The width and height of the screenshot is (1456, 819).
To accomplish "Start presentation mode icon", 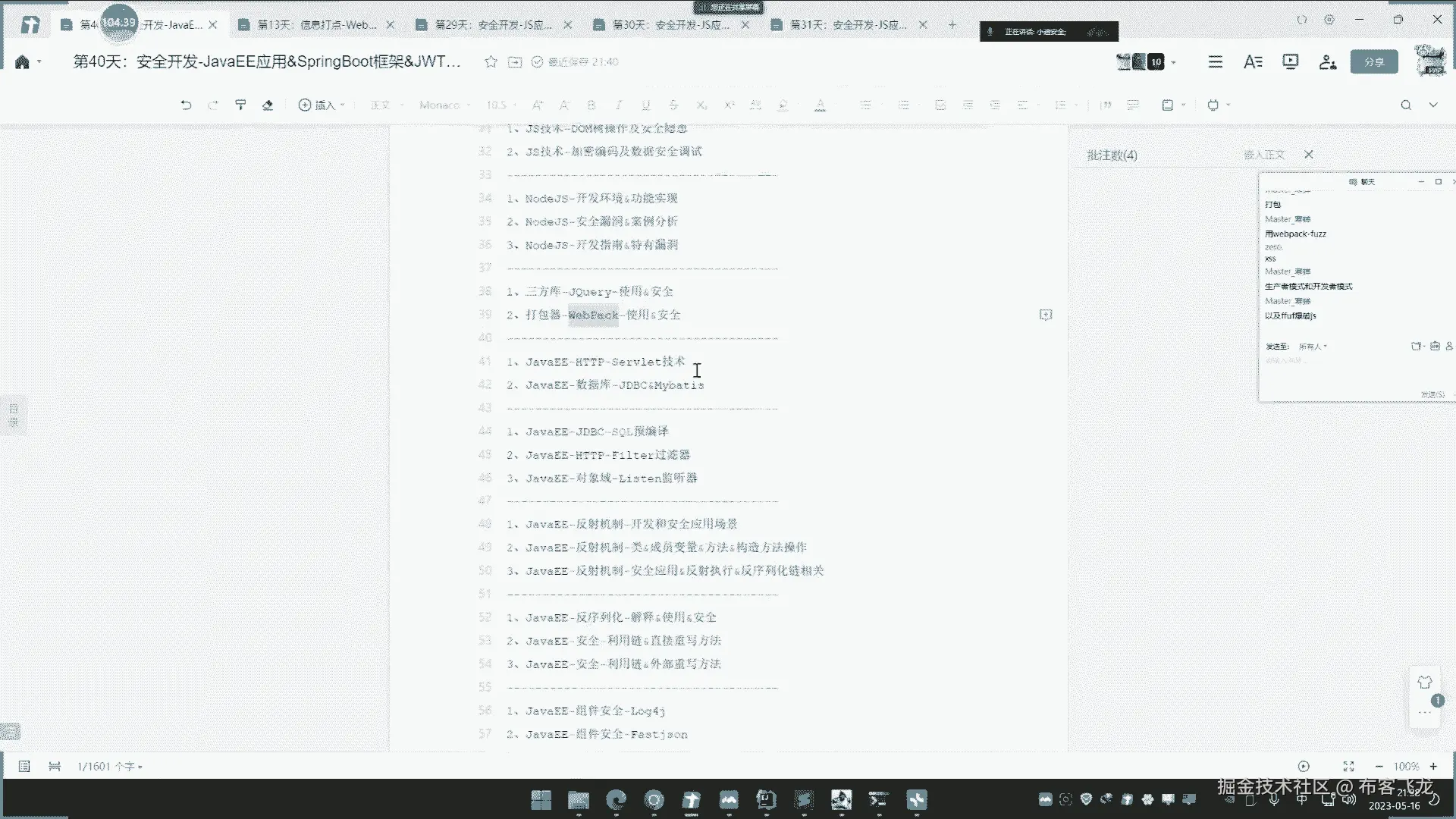I will pos(1290,62).
